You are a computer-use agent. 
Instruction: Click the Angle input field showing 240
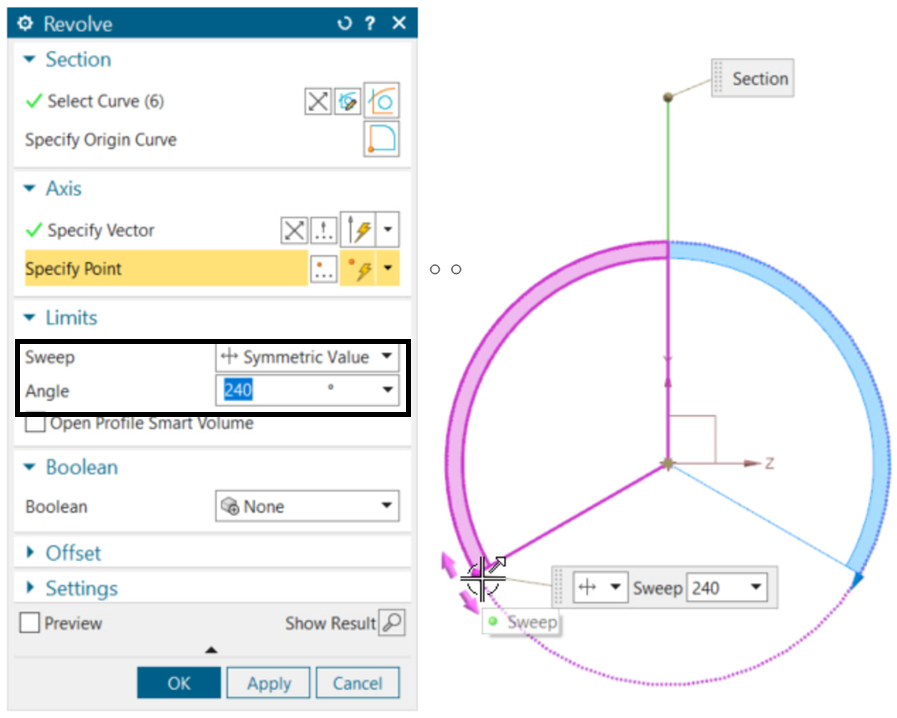coord(296,390)
